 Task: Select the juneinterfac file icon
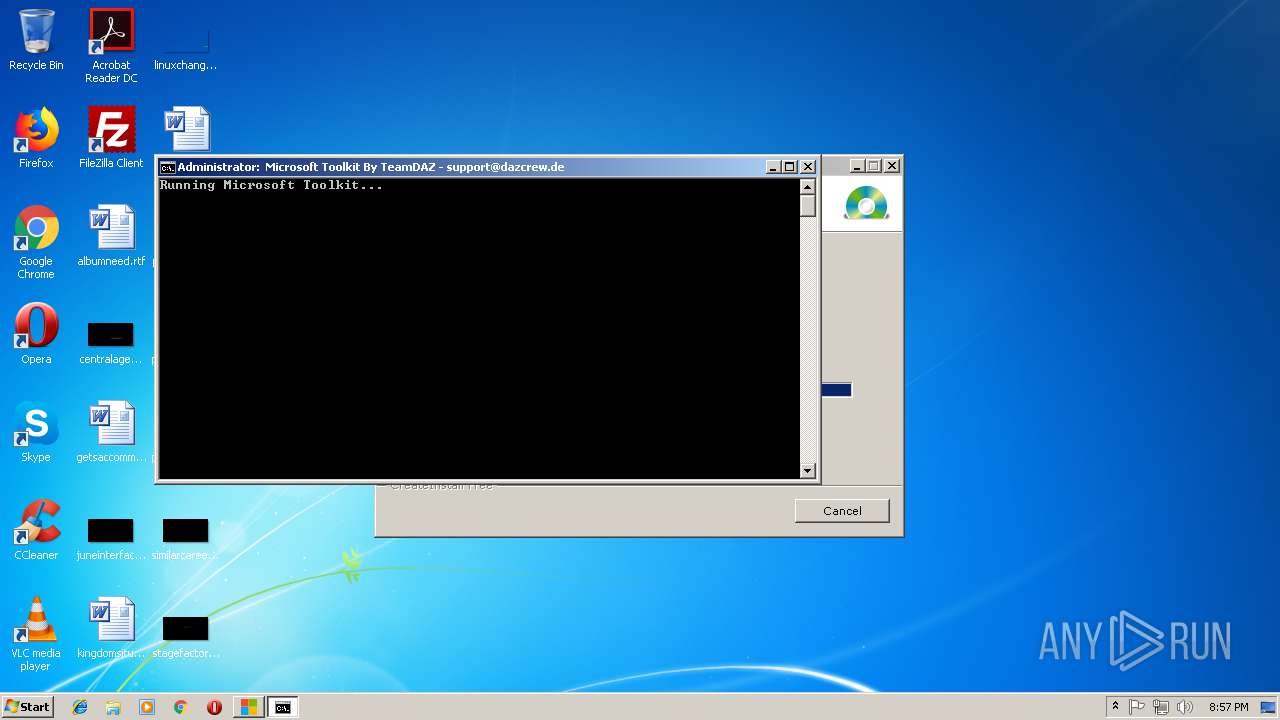coord(111,538)
